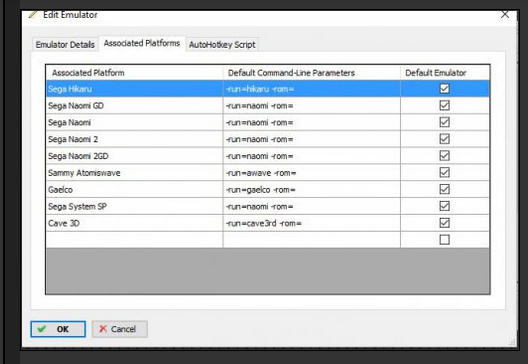Confirm changes with the OK button
The height and width of the screenshot is (364, 528).
[x=58, y=329]
